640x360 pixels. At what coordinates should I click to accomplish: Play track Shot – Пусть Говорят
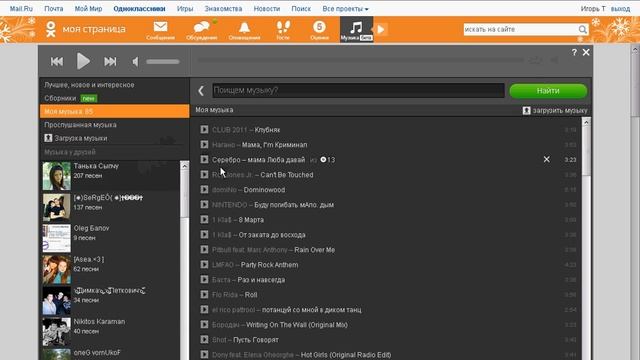204,339
